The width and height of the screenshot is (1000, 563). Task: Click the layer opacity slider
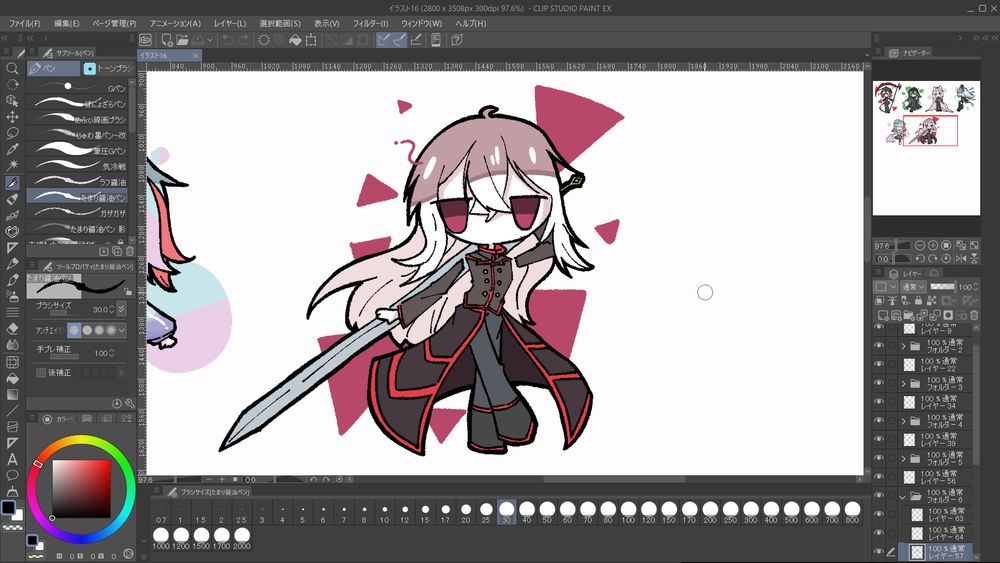pyautogui.click(x=942, y=287)
